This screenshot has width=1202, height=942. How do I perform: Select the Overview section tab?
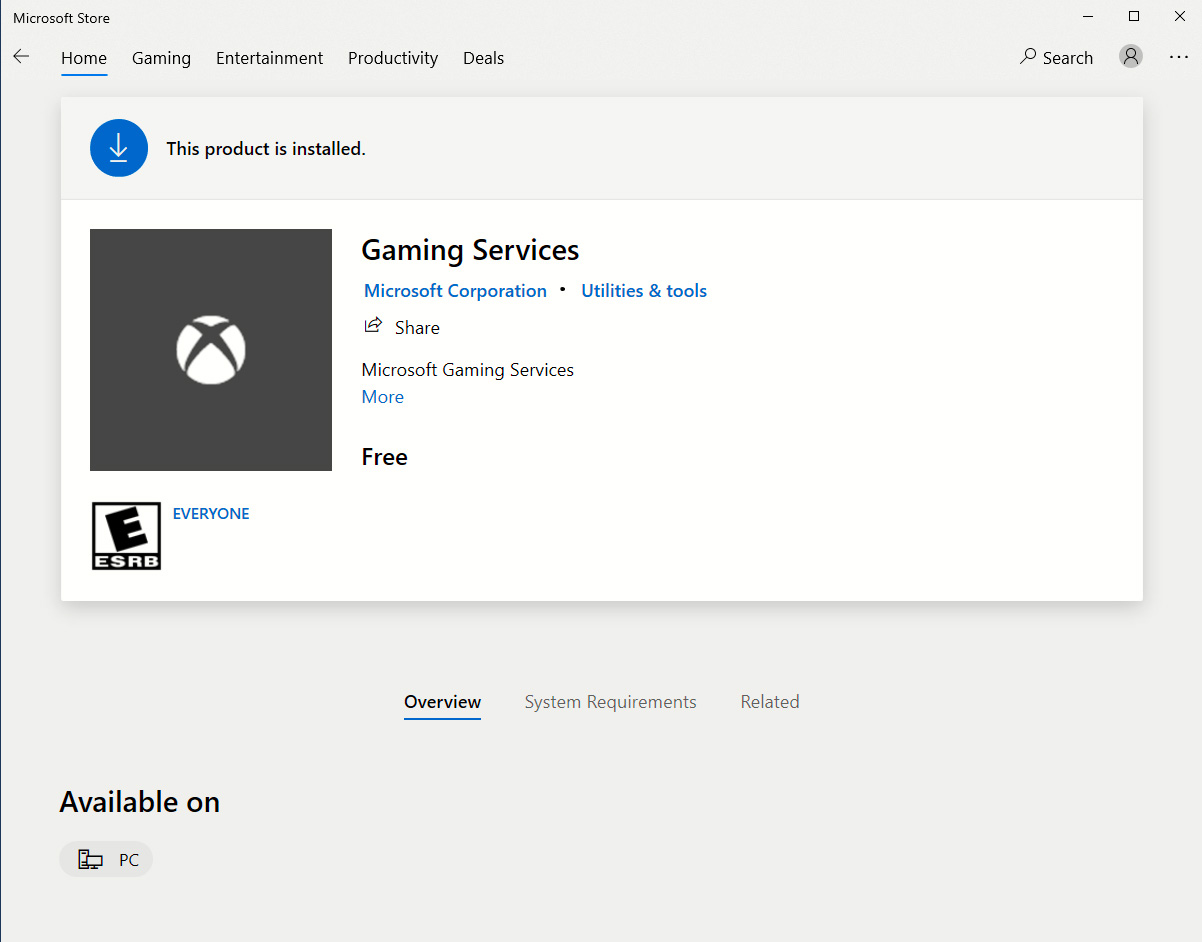(442, 702)
